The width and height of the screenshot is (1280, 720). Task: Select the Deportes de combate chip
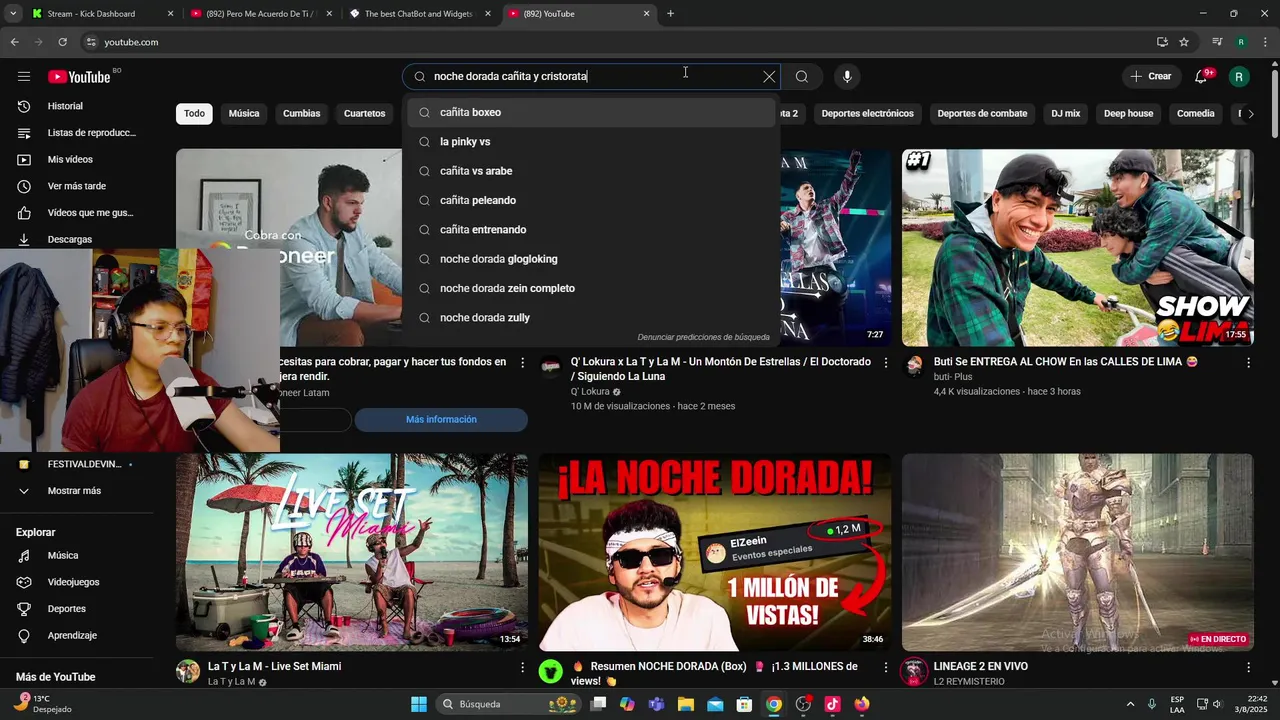pos(982,114)
